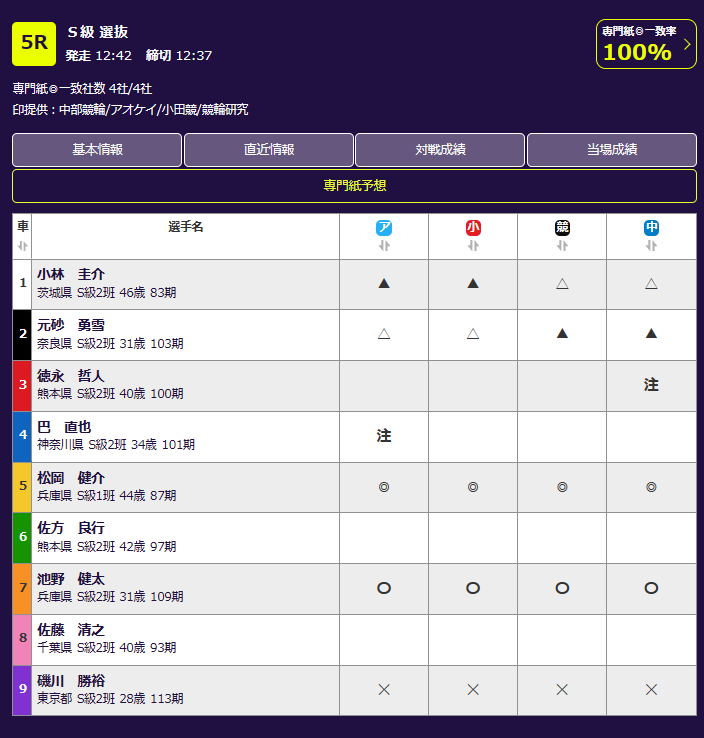The image size is (704, 738).
Task: Toggle sort arrows under ア column
Action: click(x=384, y=246)
